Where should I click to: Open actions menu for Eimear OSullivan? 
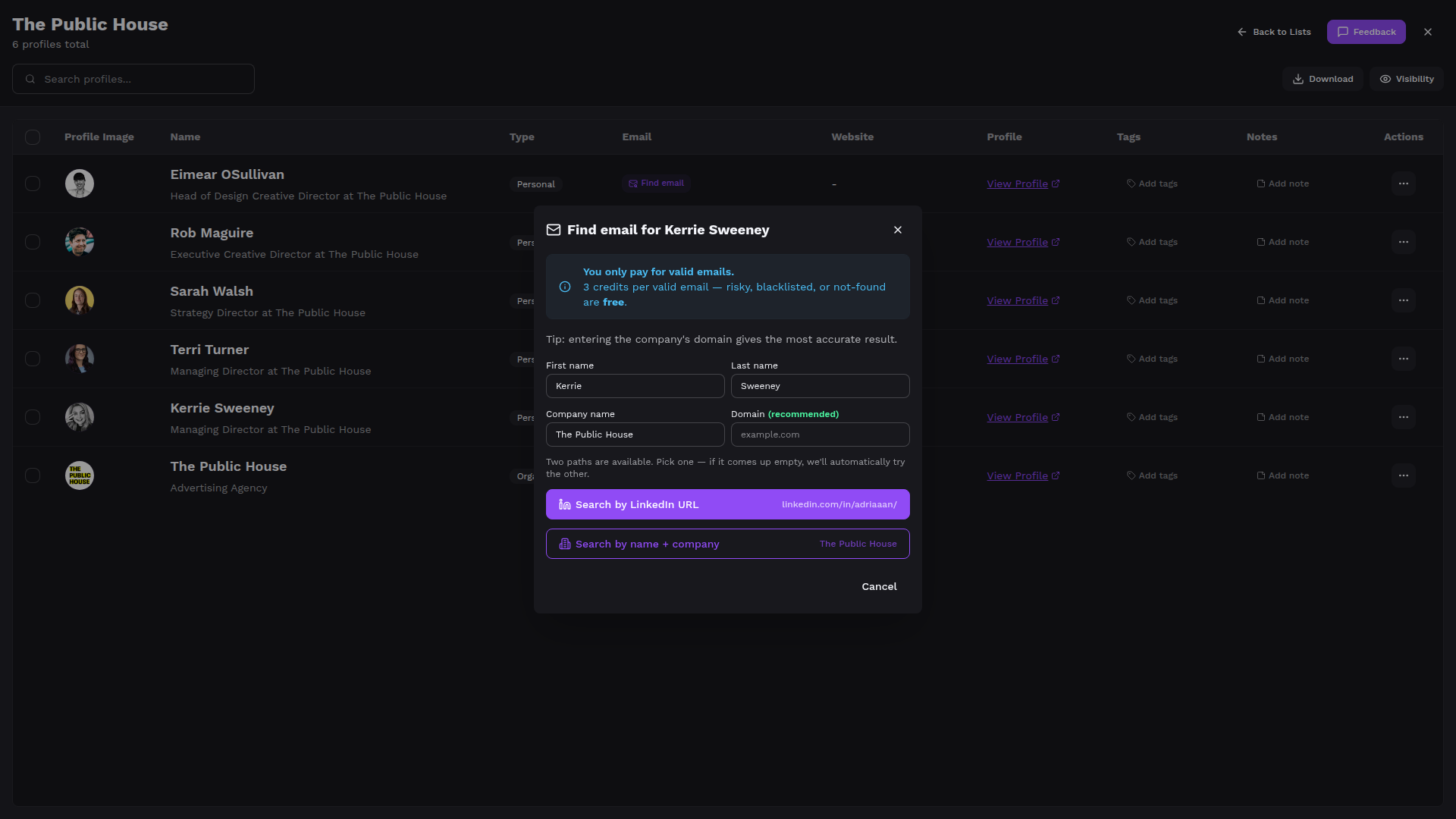tap(1404, 184)
